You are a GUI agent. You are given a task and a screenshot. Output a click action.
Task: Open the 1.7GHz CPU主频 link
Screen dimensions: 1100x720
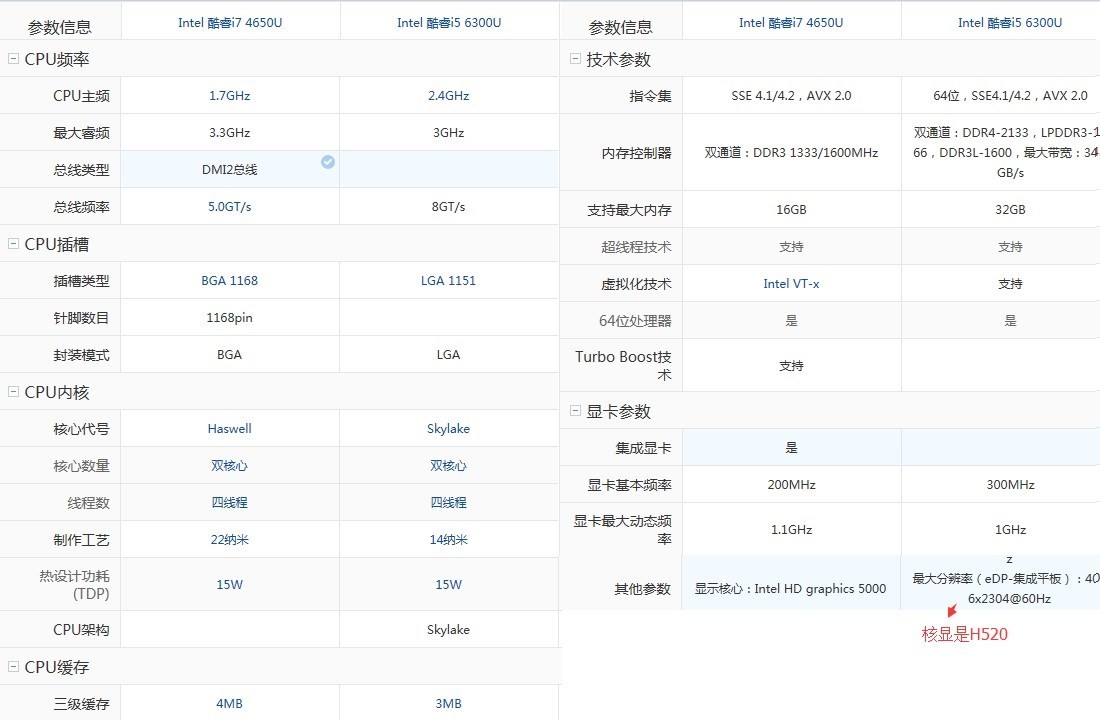click(x=229, y=96)
